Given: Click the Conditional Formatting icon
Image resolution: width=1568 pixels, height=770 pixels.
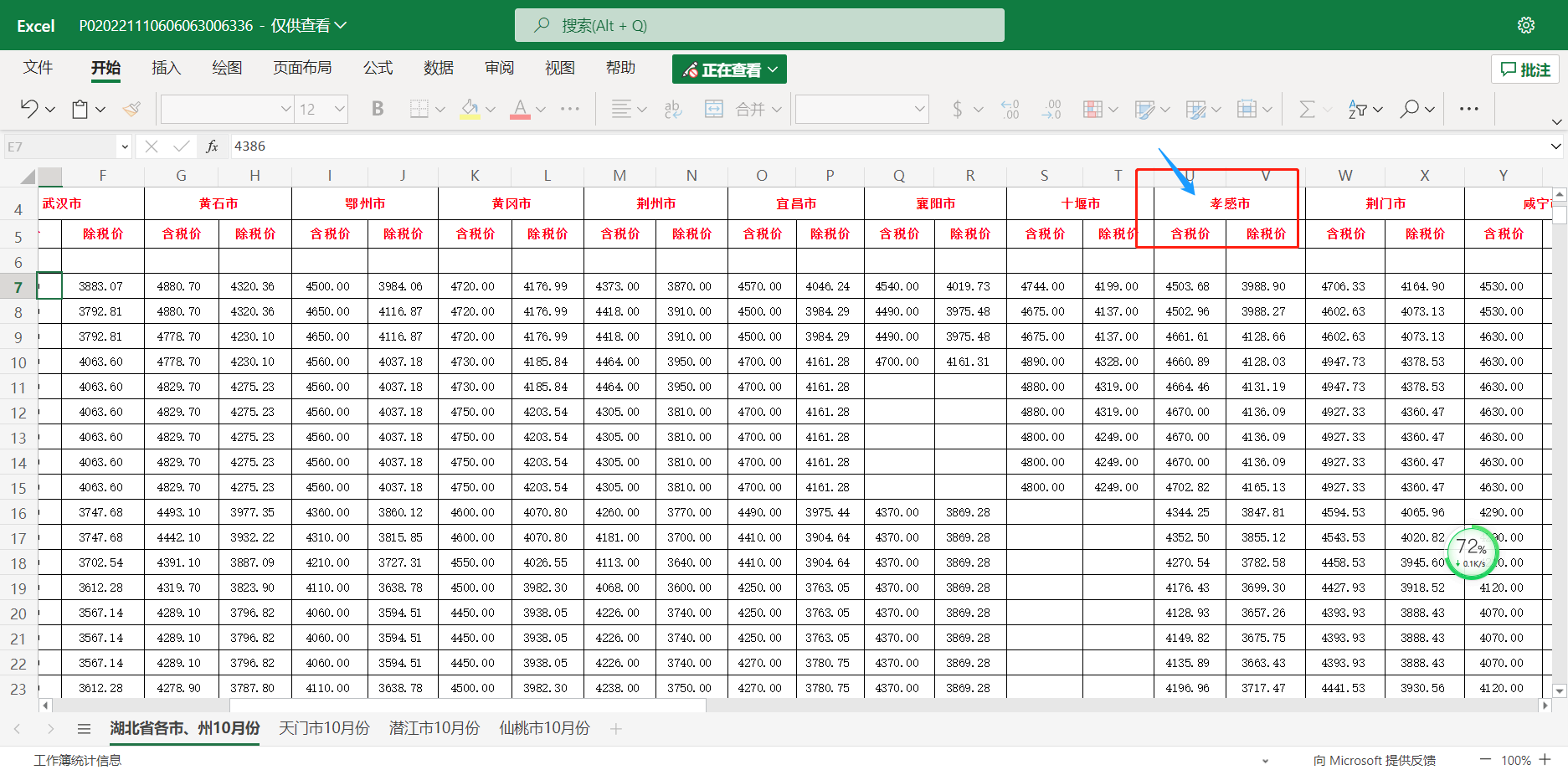Looking at the screenshot, I should click(1092, 109).
